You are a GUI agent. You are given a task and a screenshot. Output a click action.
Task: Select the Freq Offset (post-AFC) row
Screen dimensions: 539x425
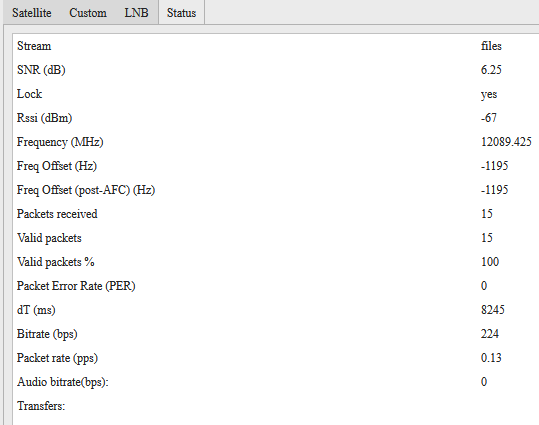pyautogui.click(x=274, y=190)
